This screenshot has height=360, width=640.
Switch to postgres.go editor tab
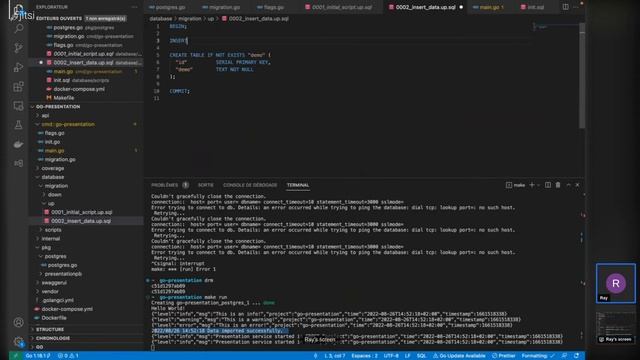click(167, 7)
